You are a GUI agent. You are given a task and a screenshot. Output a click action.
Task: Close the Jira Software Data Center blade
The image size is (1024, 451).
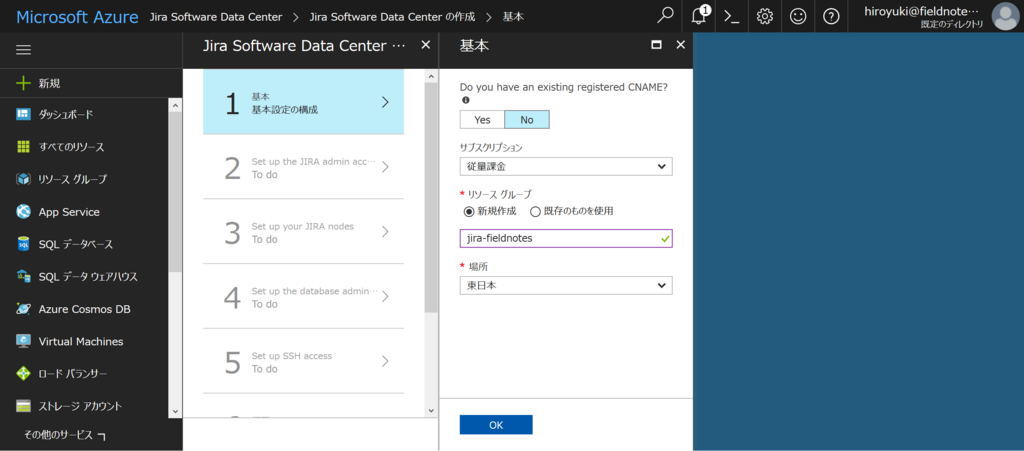(426, 44)
